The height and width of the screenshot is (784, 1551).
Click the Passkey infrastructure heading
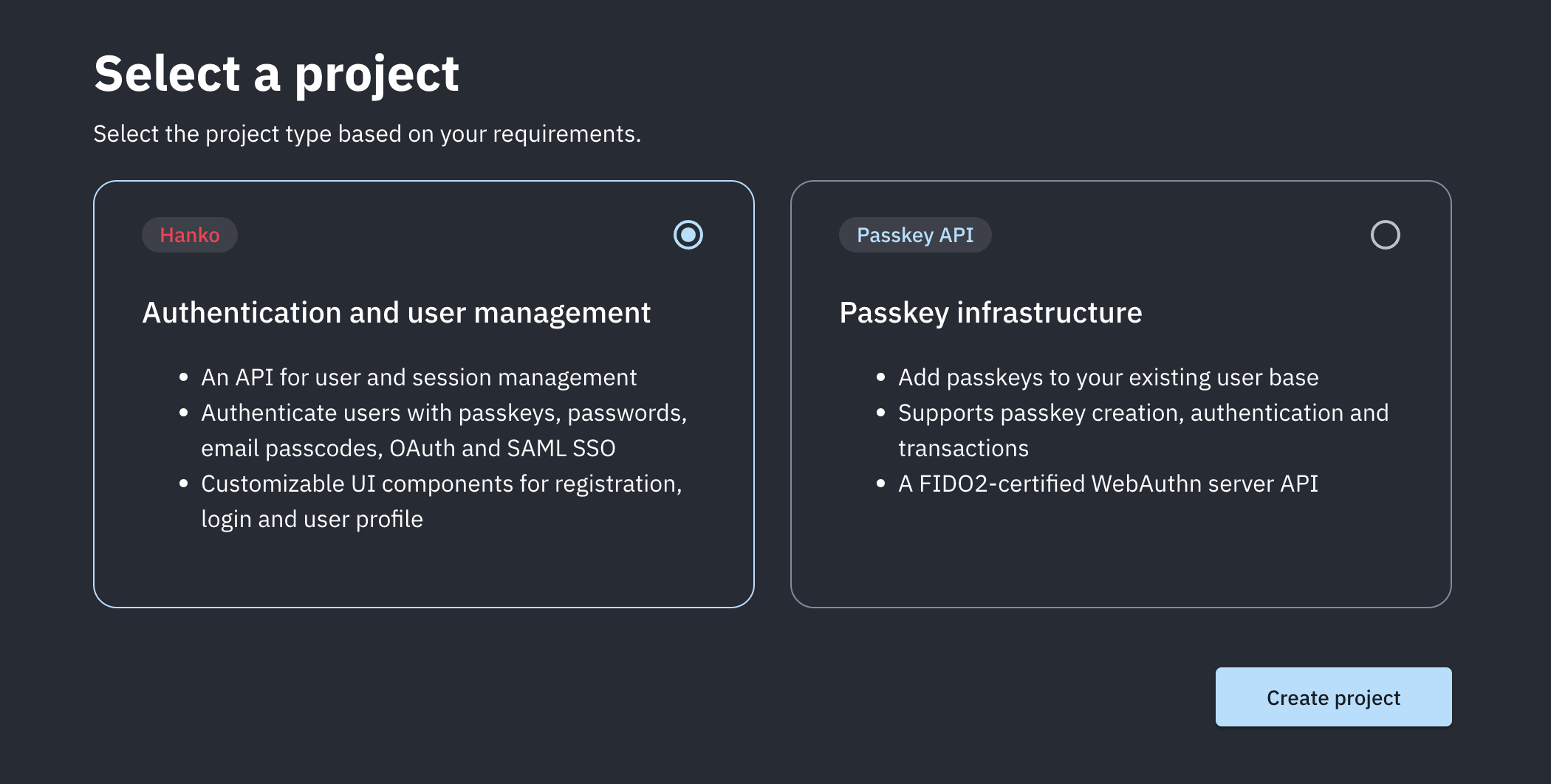(990, 313)
